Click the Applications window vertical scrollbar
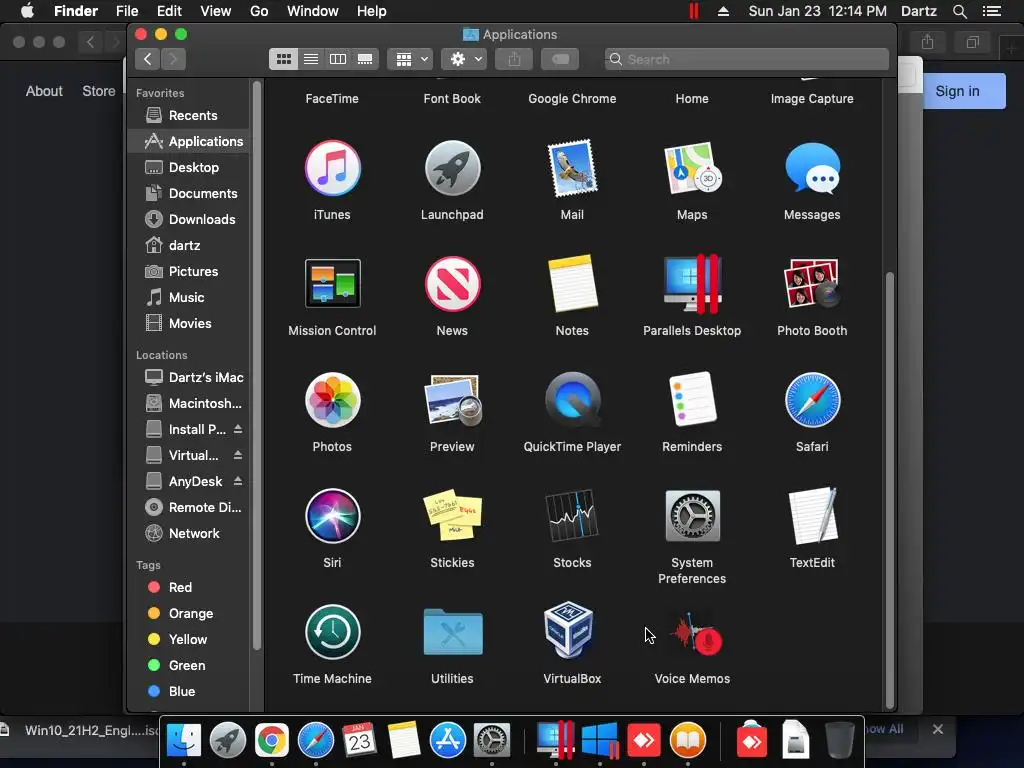Image resolution: width=1024 pixels, height=768 pixels. click(x=889, y=490)
